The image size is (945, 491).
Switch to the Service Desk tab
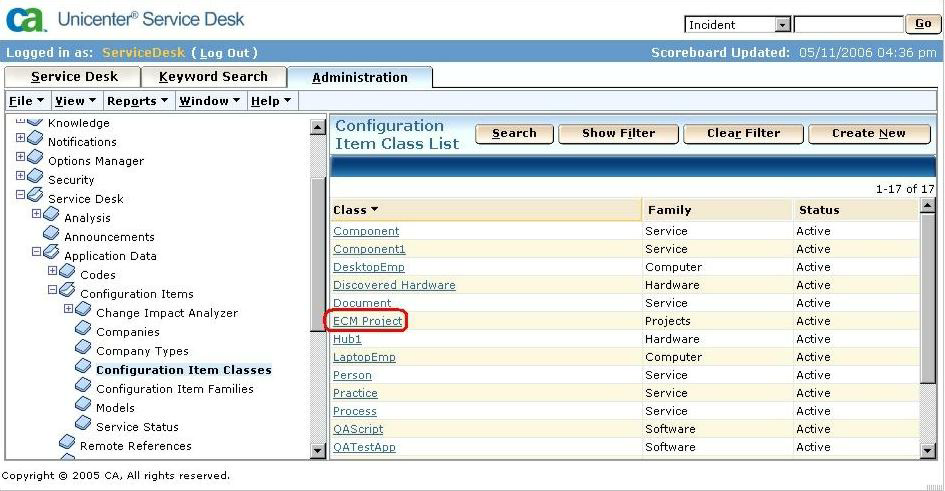coord(73,77)
